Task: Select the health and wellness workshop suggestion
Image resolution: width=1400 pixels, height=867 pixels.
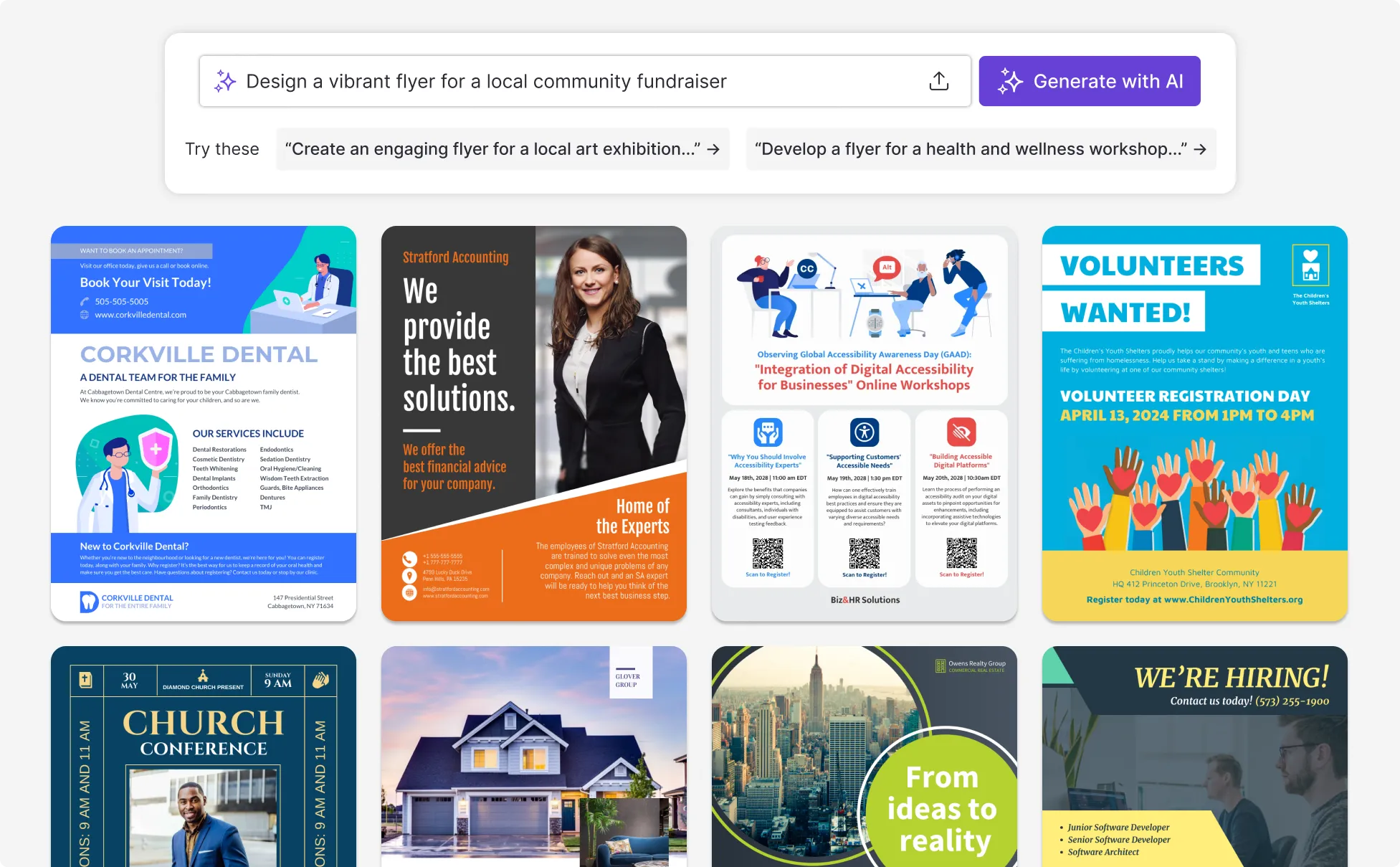Action: [970, 149]
